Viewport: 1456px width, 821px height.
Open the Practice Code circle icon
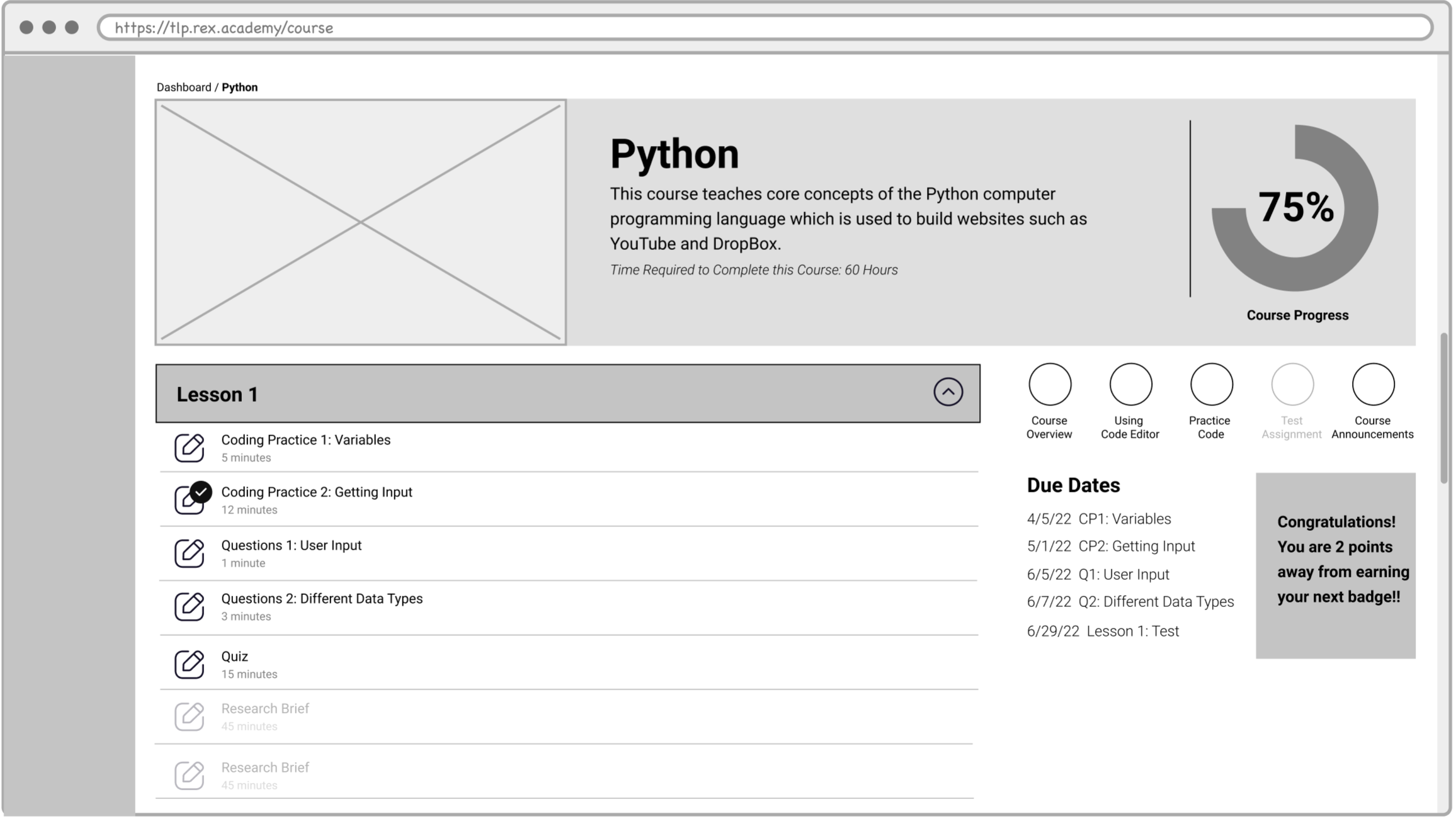[x=1211, y=385]
